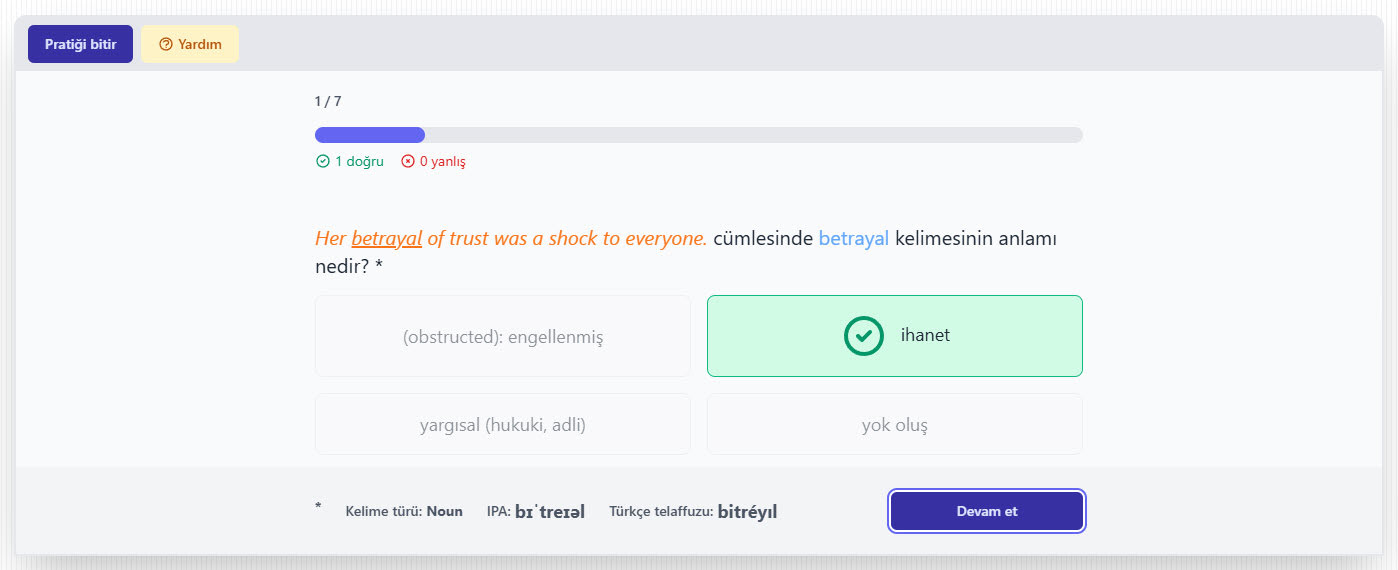Click the green checkmark icon beside ihanet
The image size is (1398, 570).
coord(864,336)
